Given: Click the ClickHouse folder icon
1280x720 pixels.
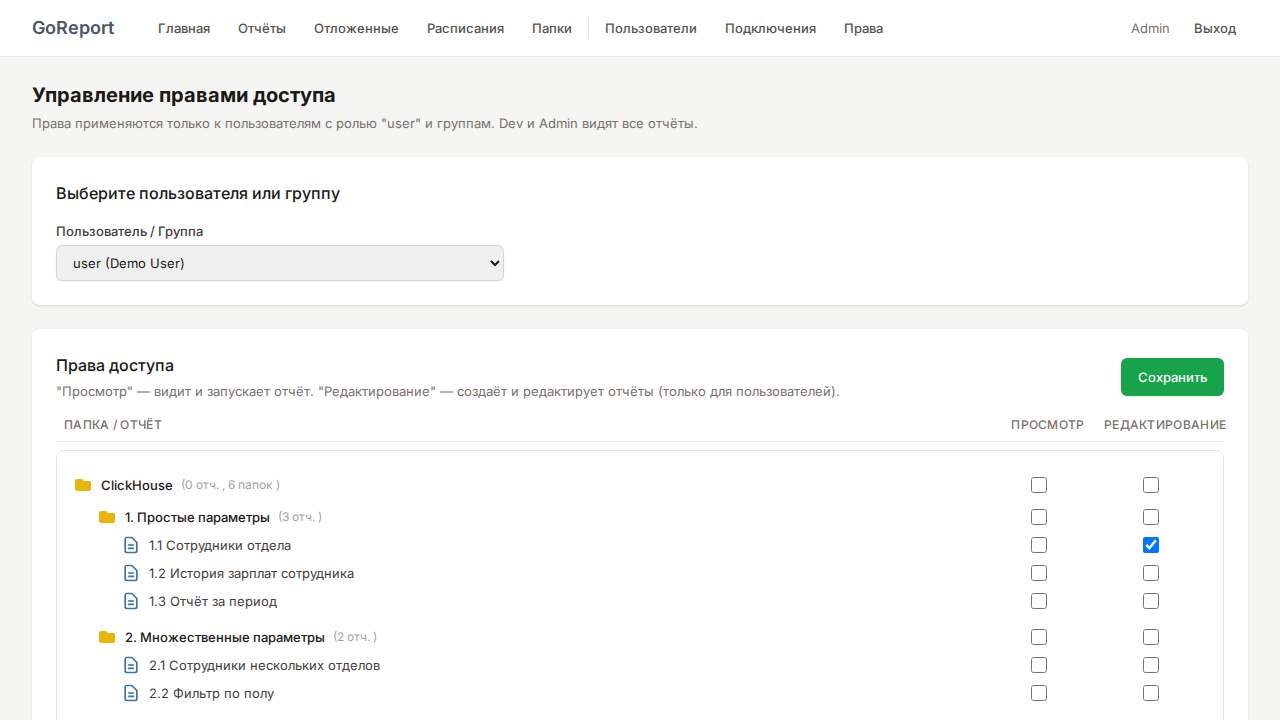Looking at the screenshot, I should pos(83,486).
